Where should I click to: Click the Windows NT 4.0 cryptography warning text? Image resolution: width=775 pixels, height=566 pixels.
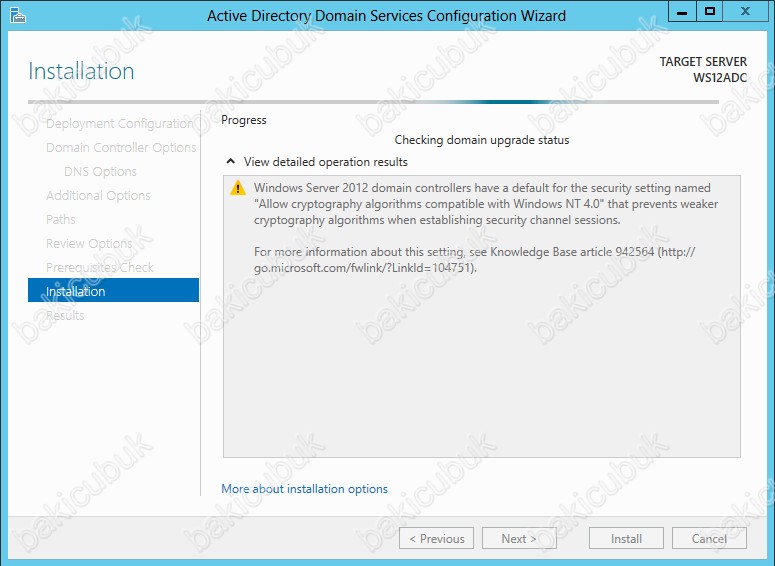[485, 204]
